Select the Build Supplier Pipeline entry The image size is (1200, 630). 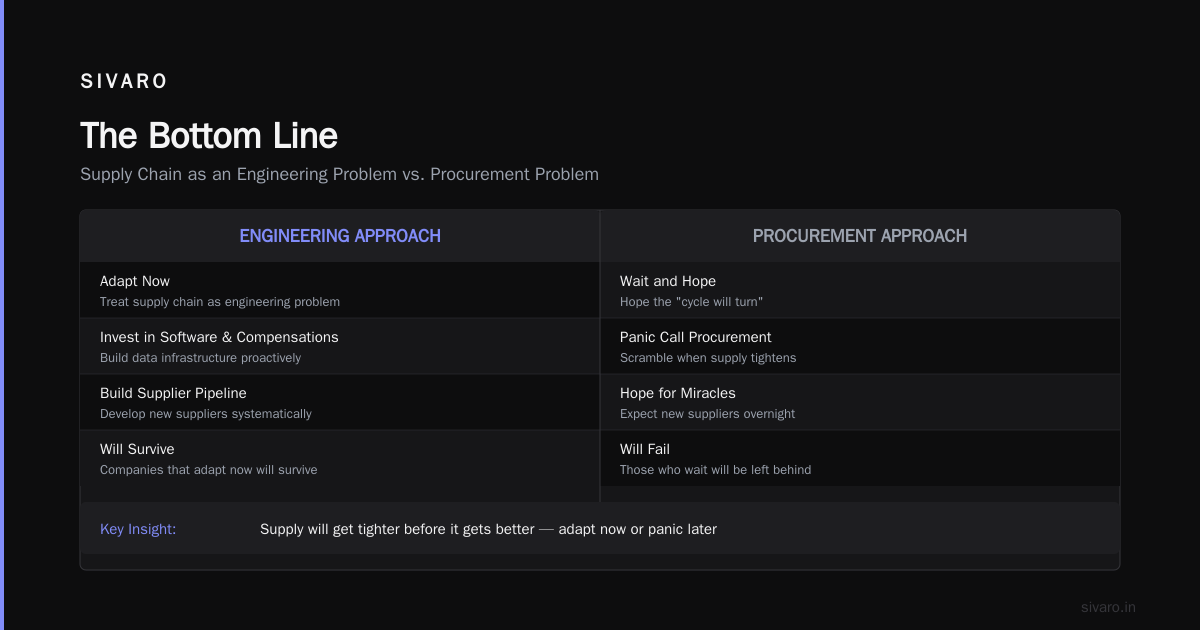coord(340,402)
